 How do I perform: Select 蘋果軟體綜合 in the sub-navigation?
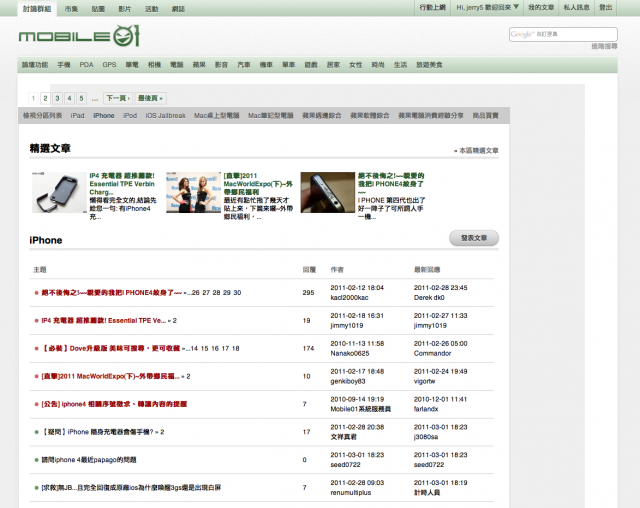[370, 115]
